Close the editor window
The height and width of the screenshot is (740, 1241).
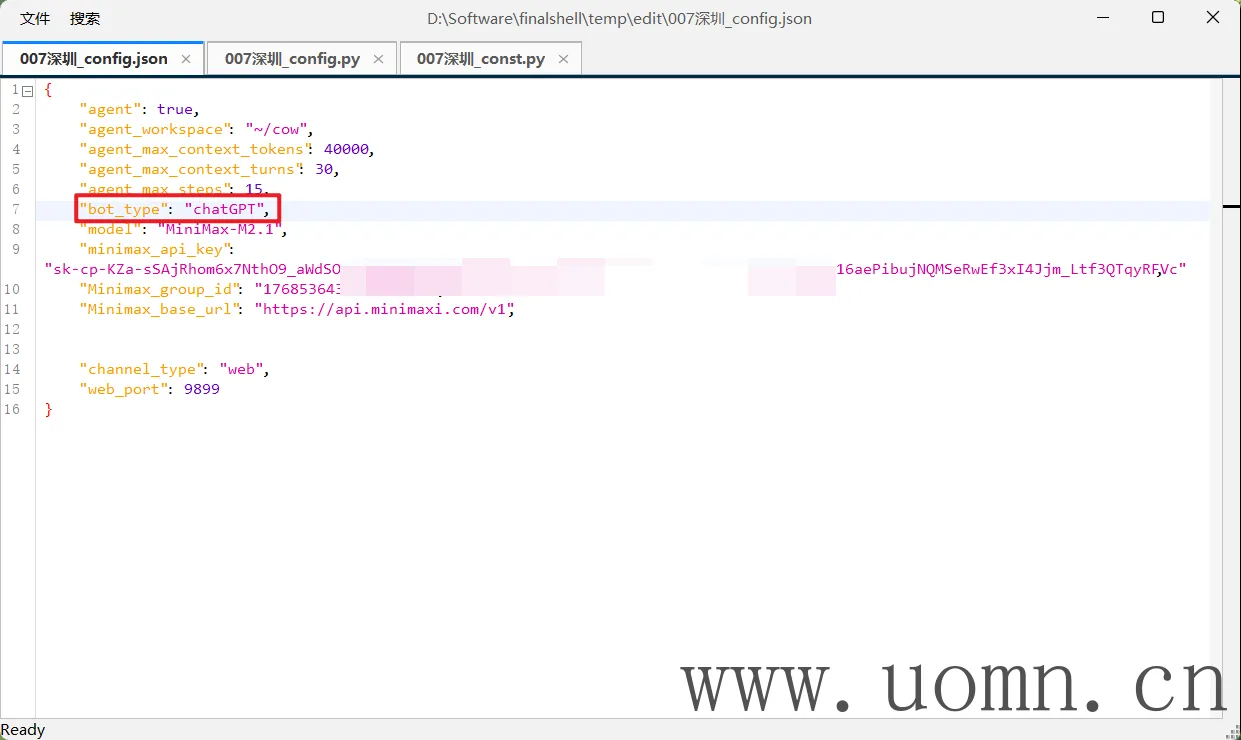(1212, 18)
